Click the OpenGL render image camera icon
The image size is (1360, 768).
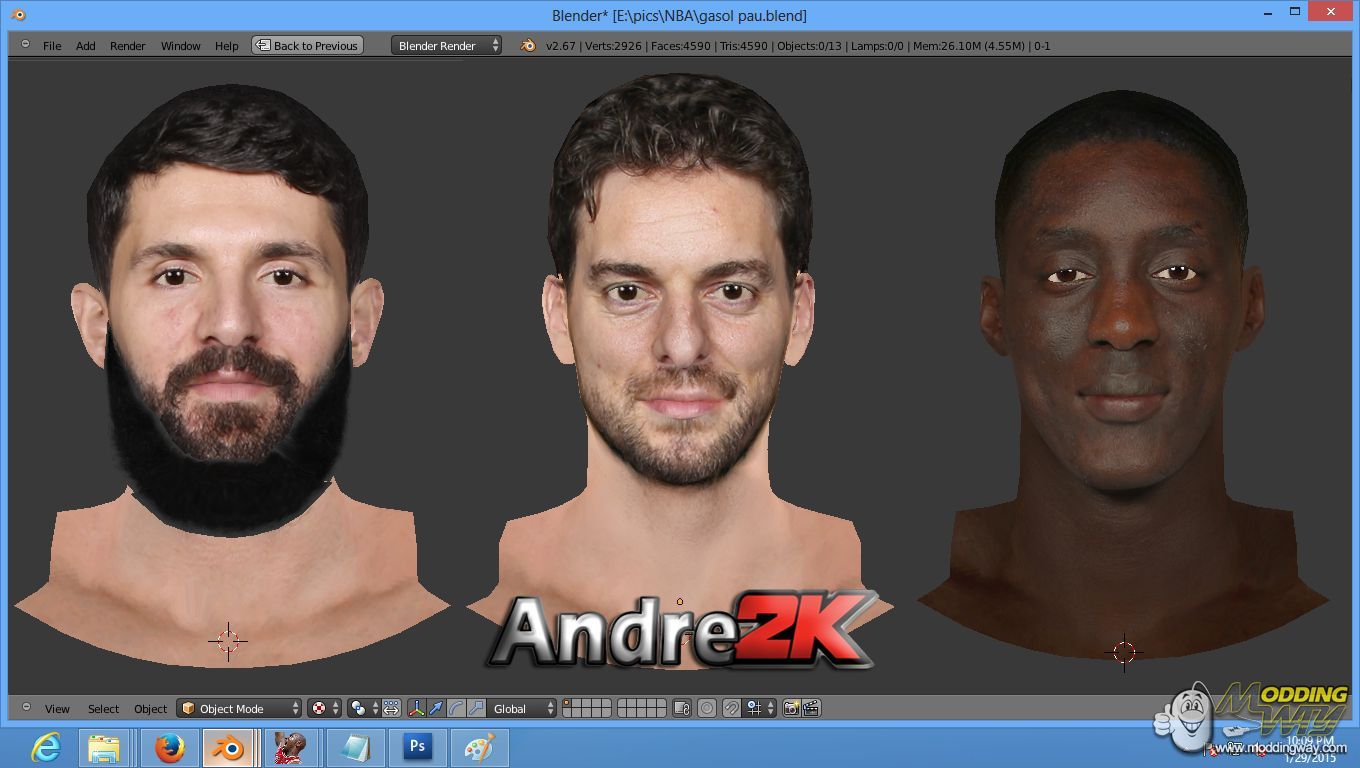click(791, 708)
